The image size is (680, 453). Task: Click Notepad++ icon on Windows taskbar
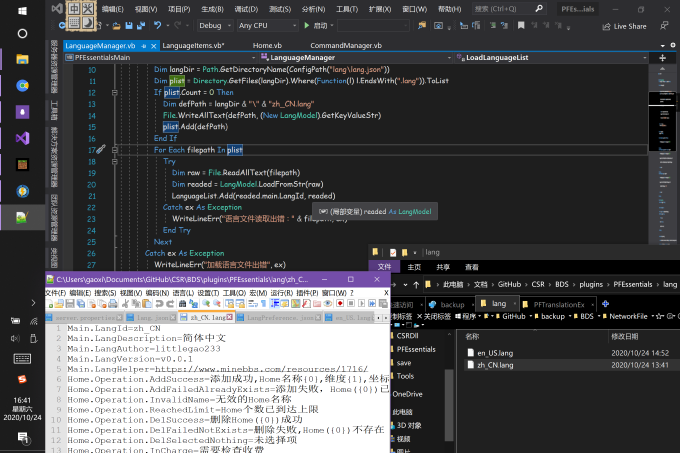pos(22,217)
